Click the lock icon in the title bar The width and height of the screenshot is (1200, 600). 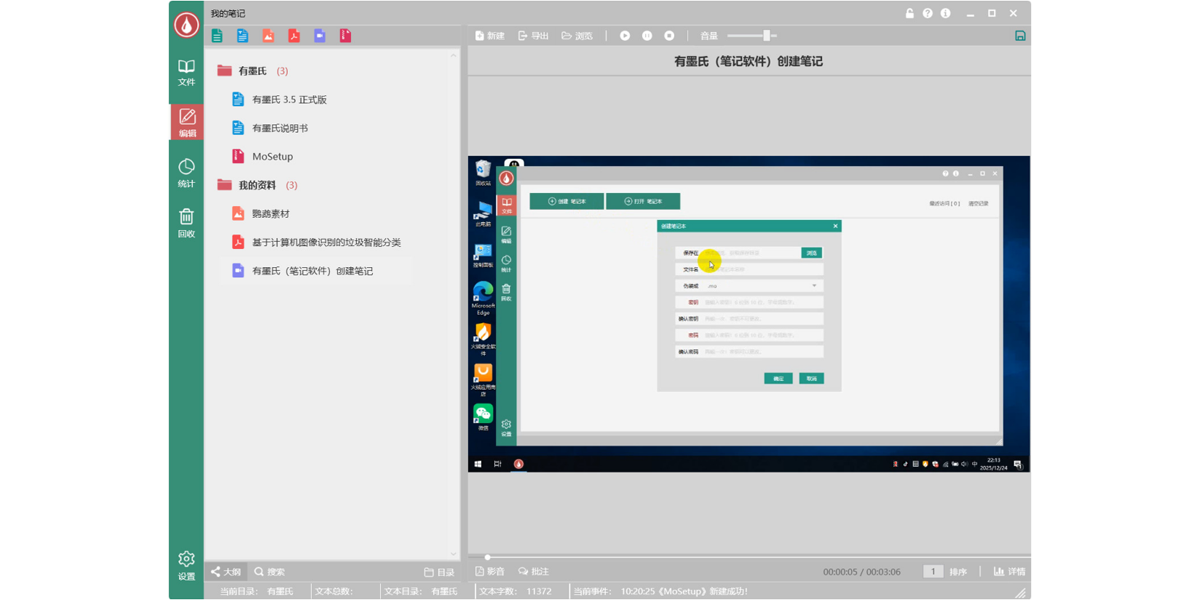(909, 13)
